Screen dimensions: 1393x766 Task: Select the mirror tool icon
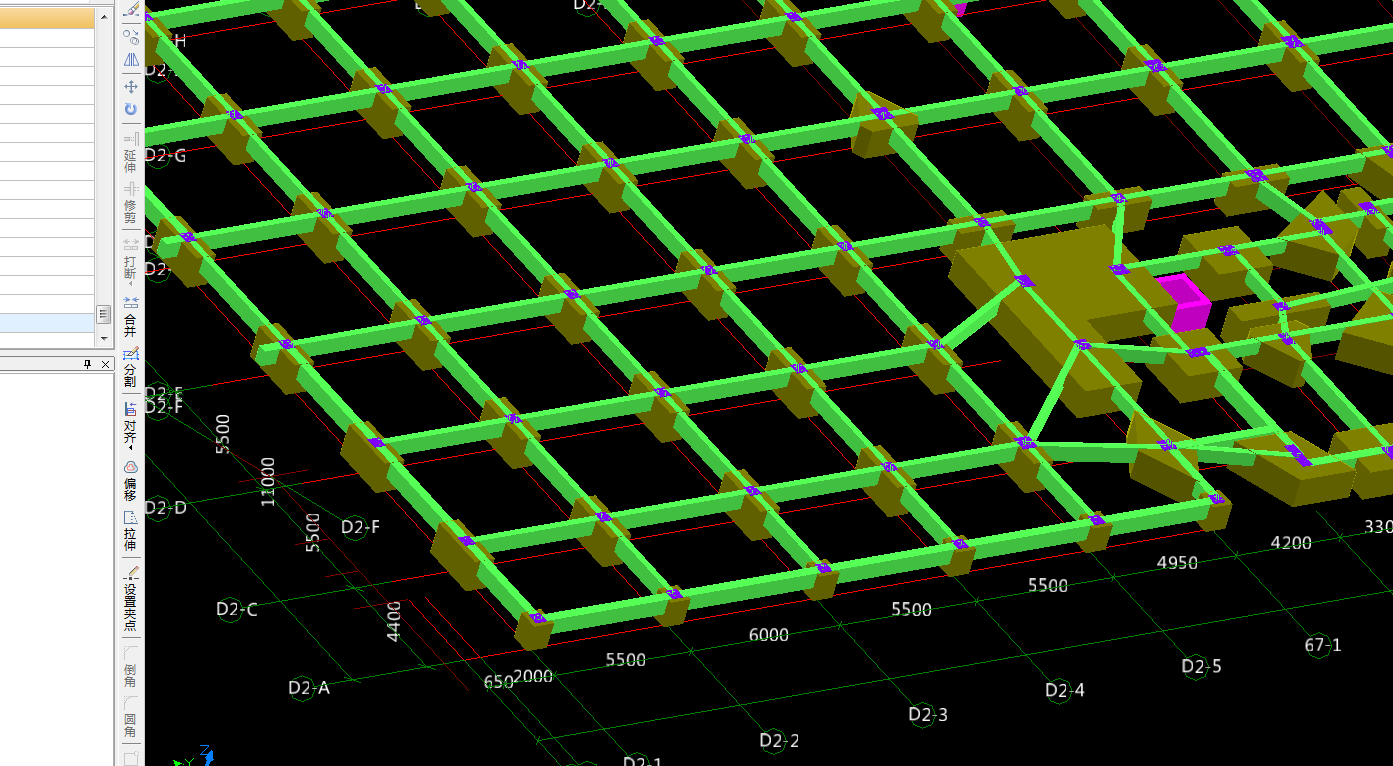[131, 61]
